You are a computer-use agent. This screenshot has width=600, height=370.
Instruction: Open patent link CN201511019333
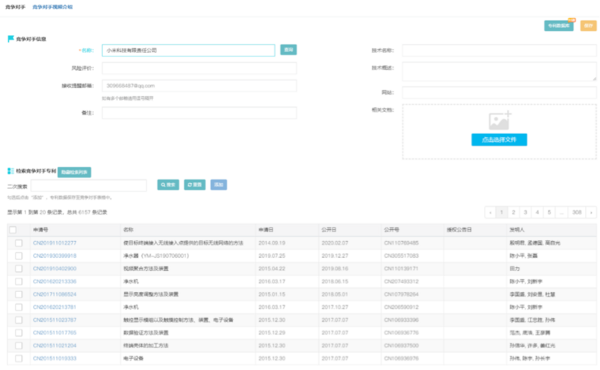click(55, 358)
